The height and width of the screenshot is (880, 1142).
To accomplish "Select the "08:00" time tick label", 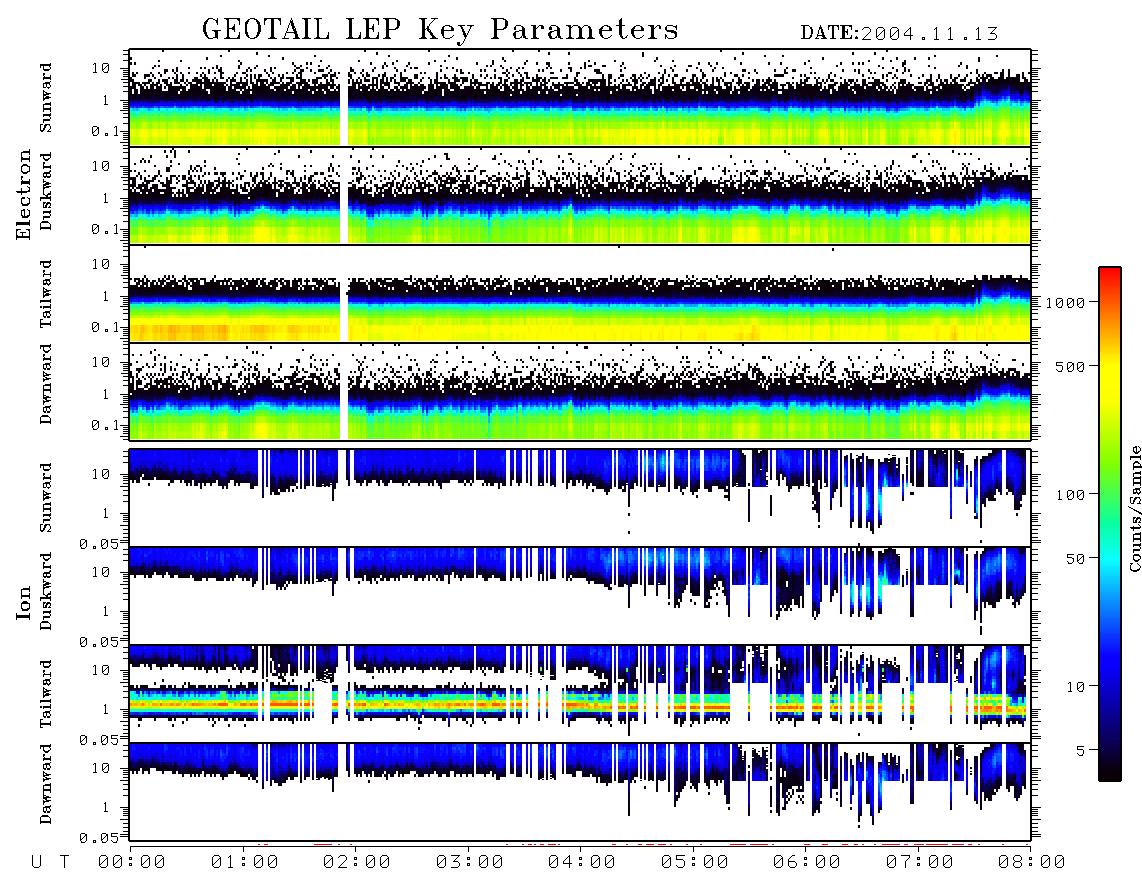I will pyautogui.click(x=1032, y=863).
